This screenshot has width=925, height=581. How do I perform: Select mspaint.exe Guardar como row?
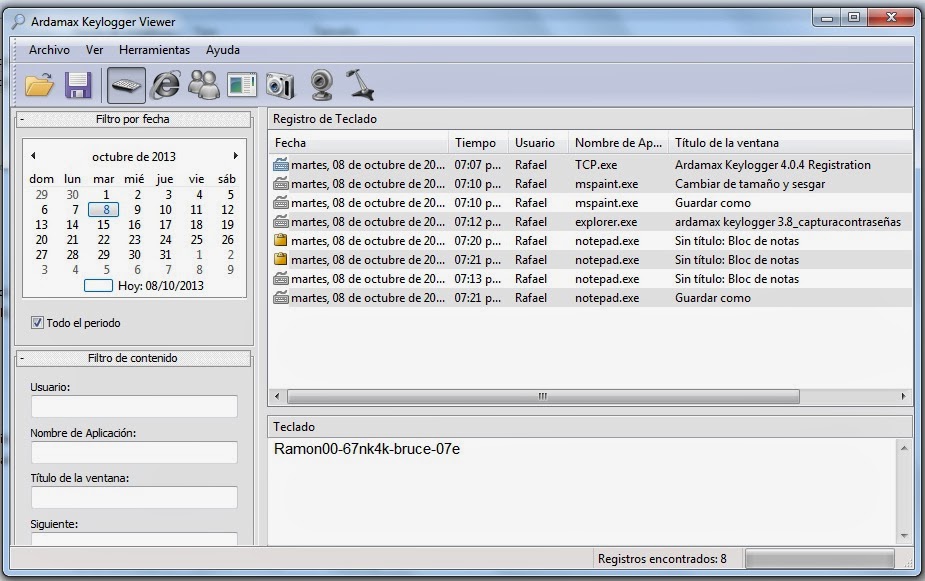pos(590,203)
